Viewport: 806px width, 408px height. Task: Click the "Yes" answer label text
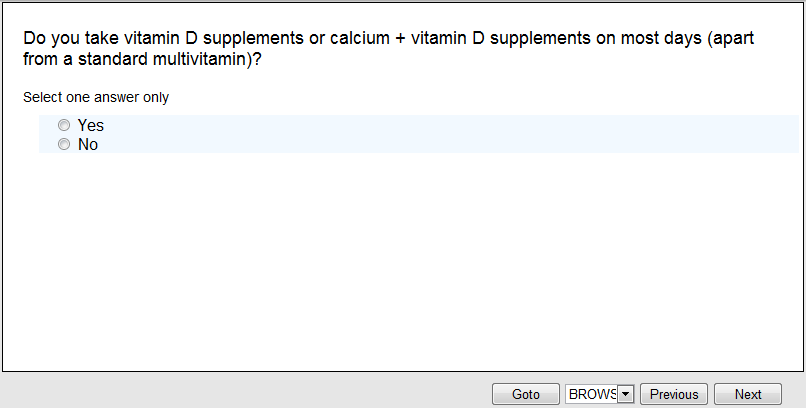pyautogui.click(x=91, y=126)
